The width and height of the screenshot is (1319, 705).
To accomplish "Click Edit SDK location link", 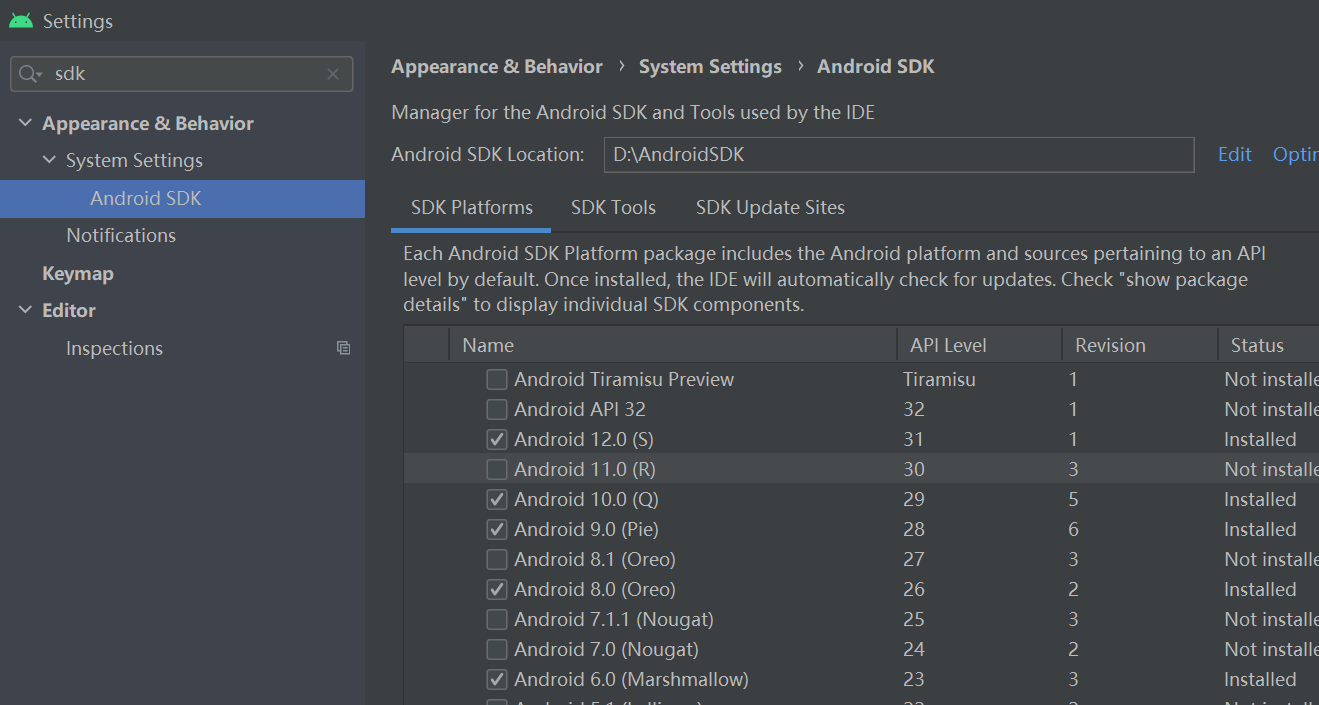I will (x=1235, y=155).
